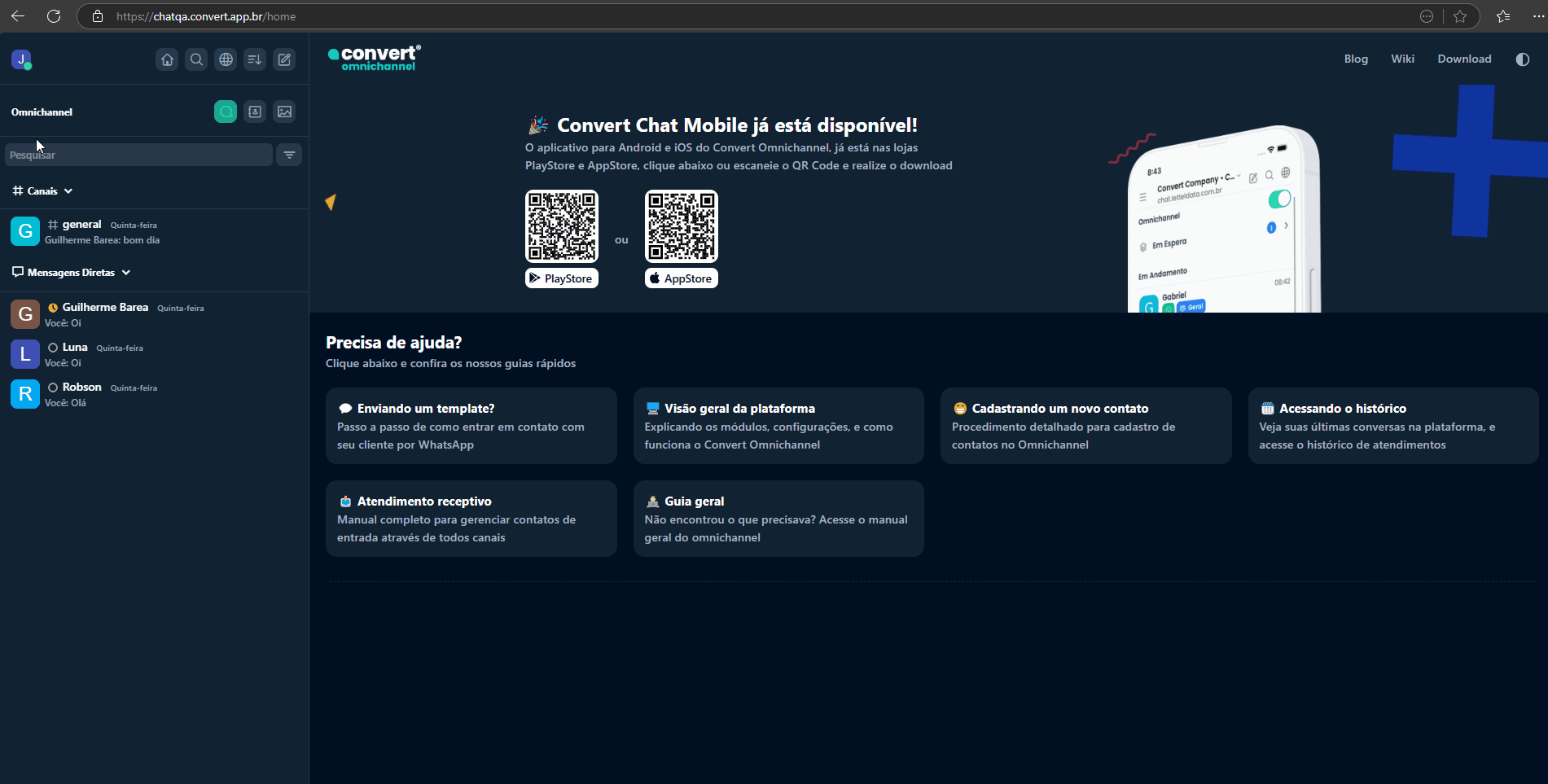
Task: Focus the Pesquisar search field
Action: (139, 155)
